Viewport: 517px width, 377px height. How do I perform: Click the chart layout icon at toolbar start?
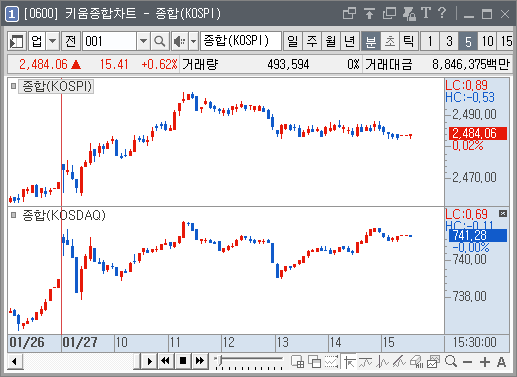click(x=17, y=42)
